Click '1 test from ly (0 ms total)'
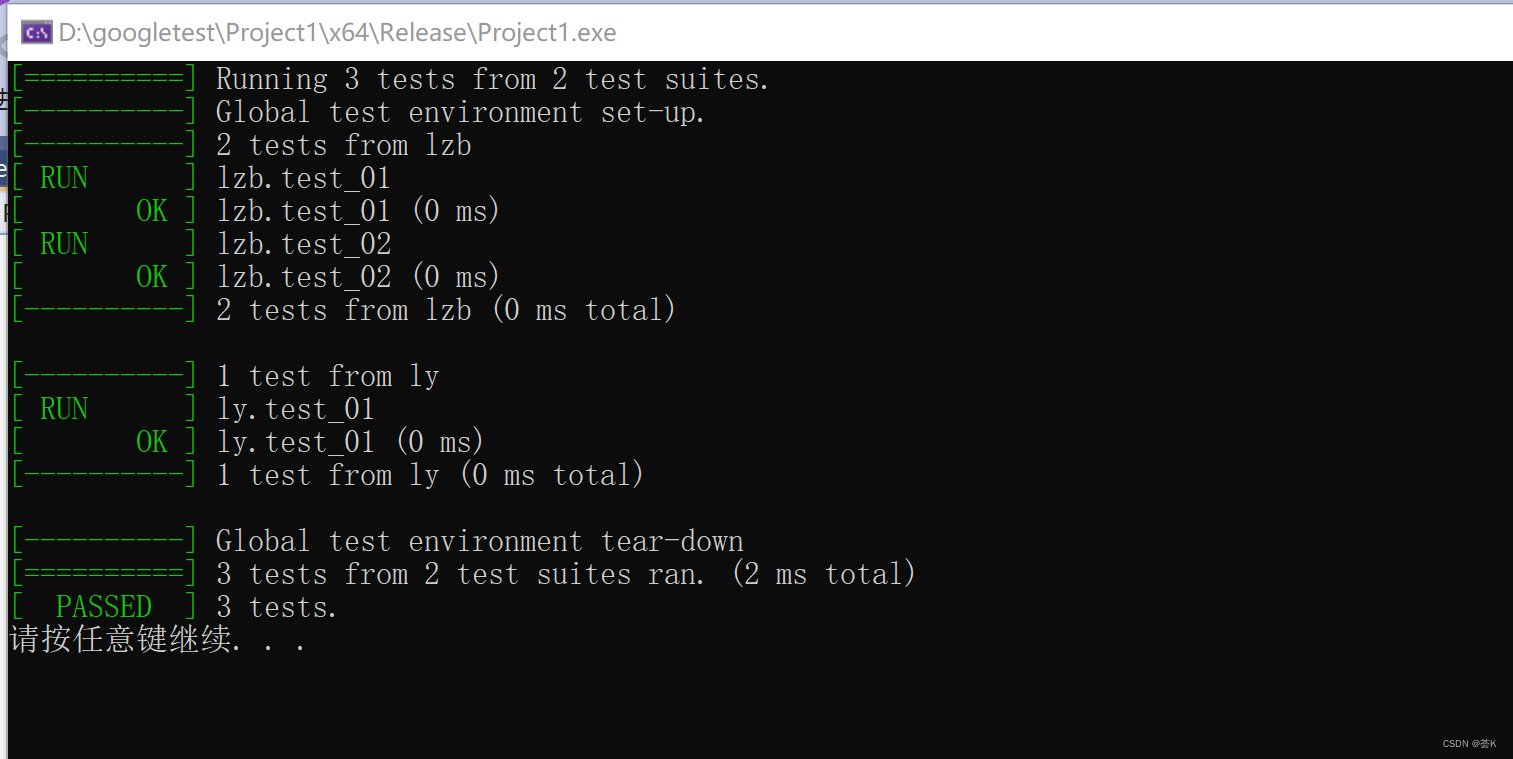 [430, 475]
